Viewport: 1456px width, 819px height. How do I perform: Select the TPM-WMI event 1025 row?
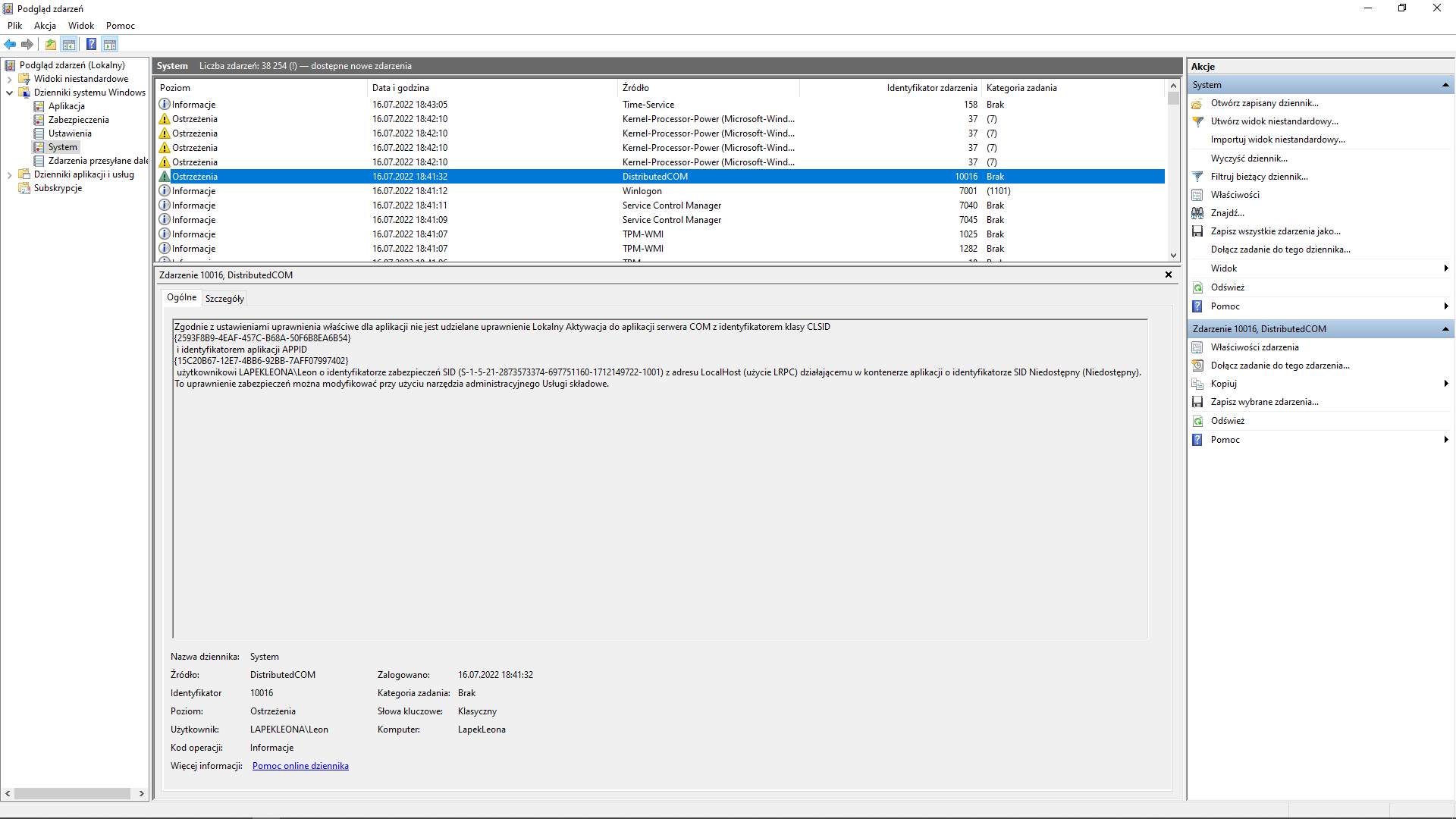pos(661,234)
